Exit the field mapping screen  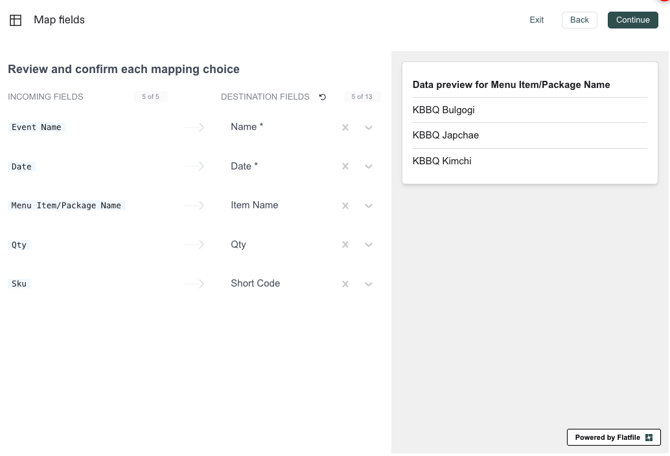tap(536, 20)
